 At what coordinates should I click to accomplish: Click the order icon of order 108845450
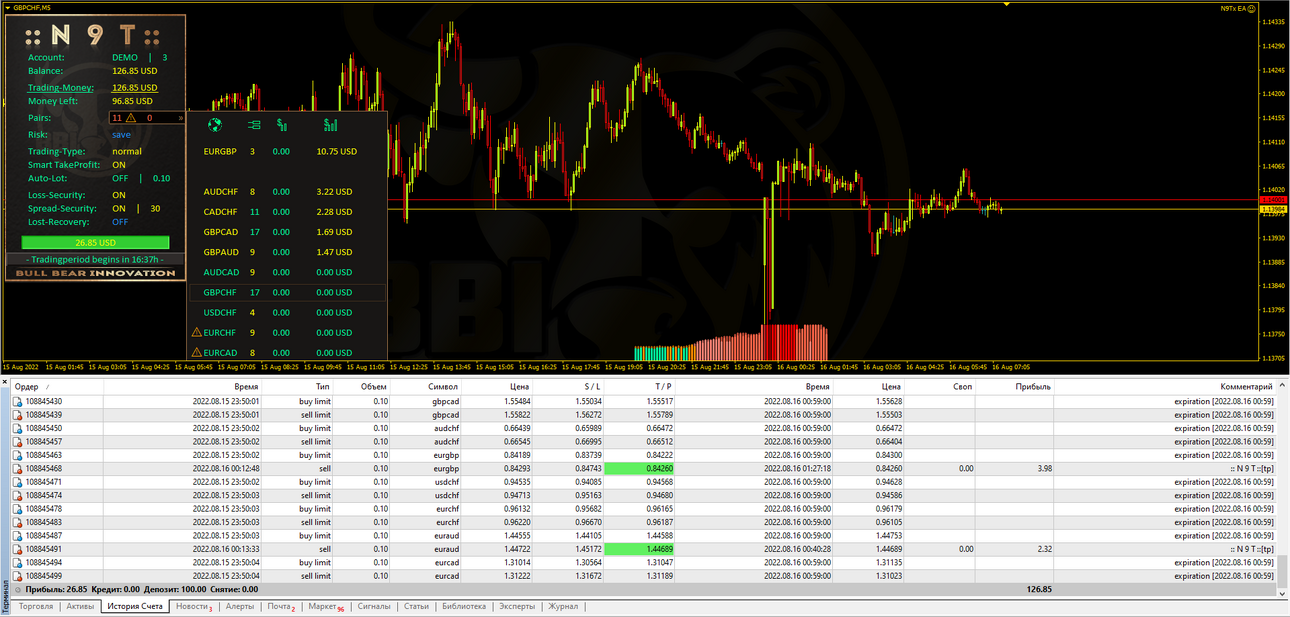17,428
